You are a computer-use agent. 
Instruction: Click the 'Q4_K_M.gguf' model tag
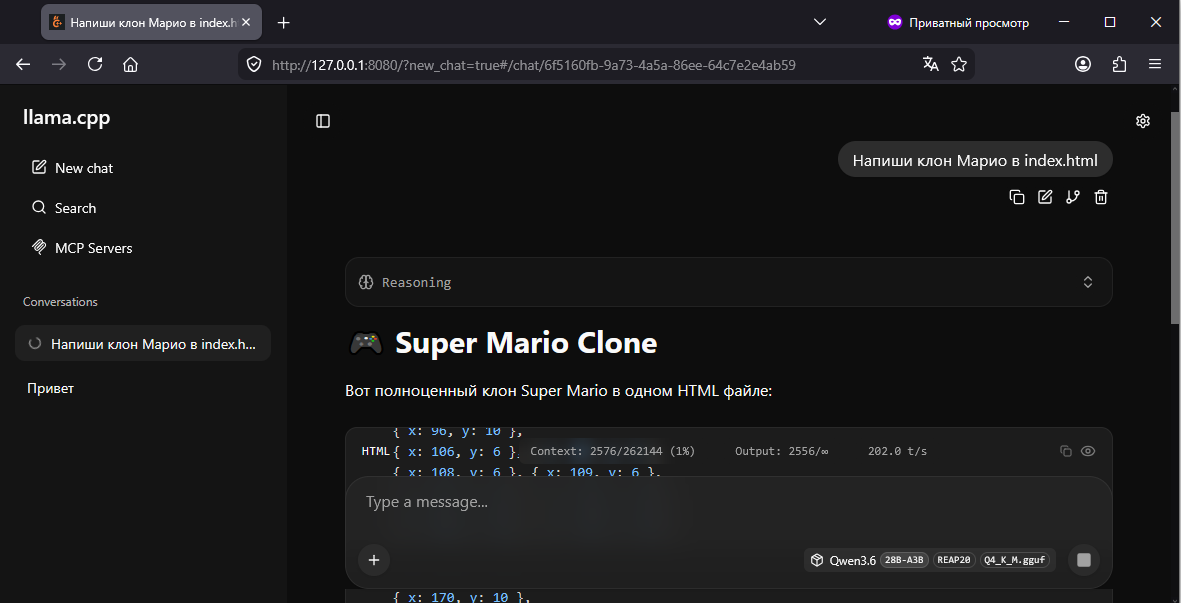[x=1015, y=560]
